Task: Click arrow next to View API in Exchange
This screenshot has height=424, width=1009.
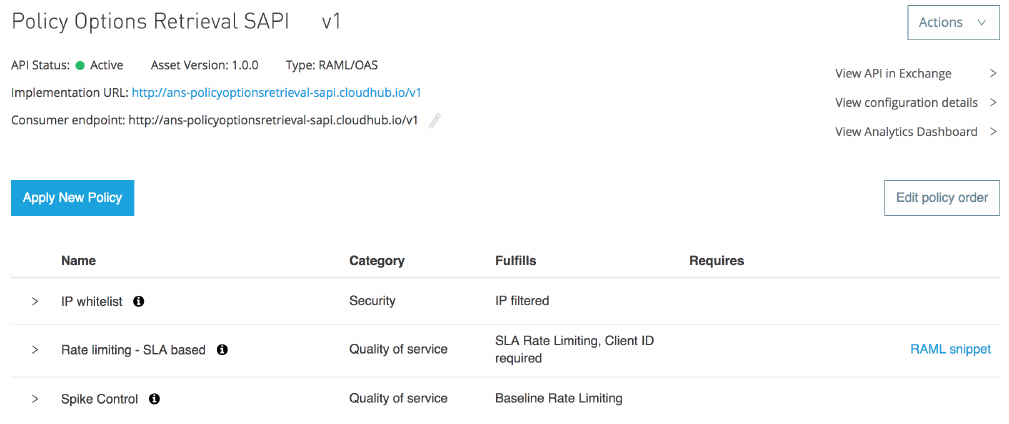Action: click(x=993, y=73)
